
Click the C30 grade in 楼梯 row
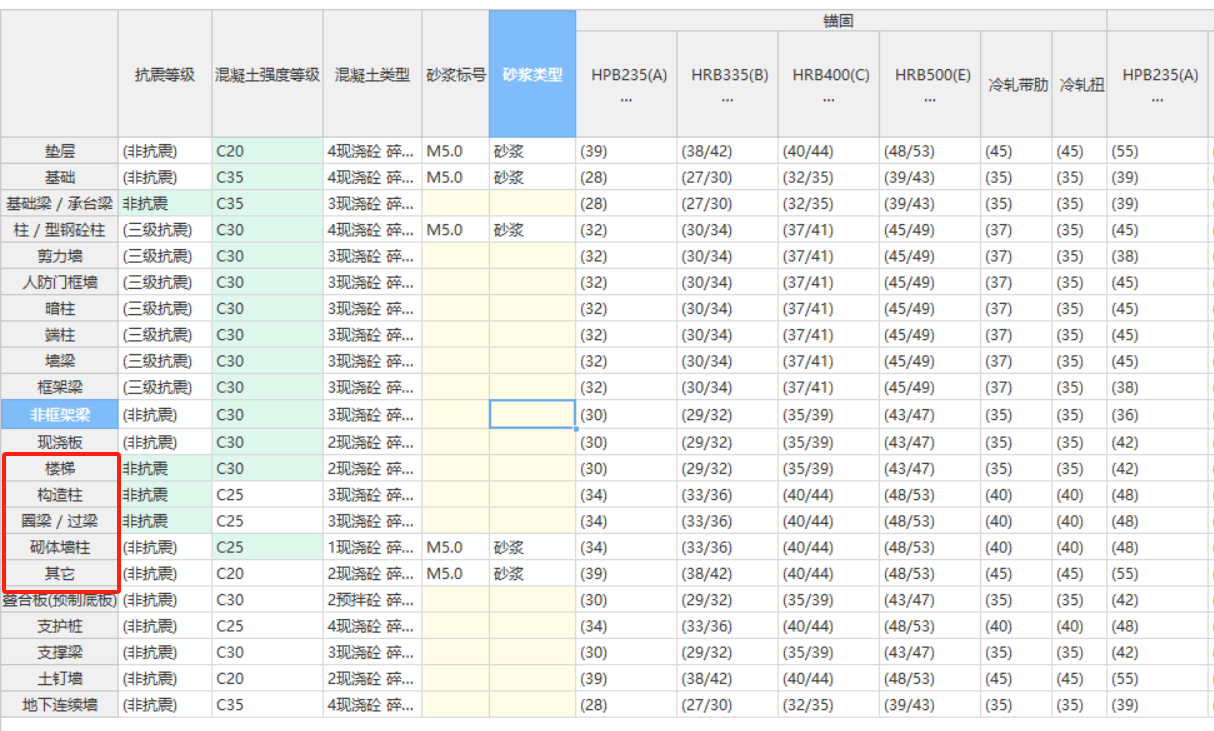click(x=267, y=468)
